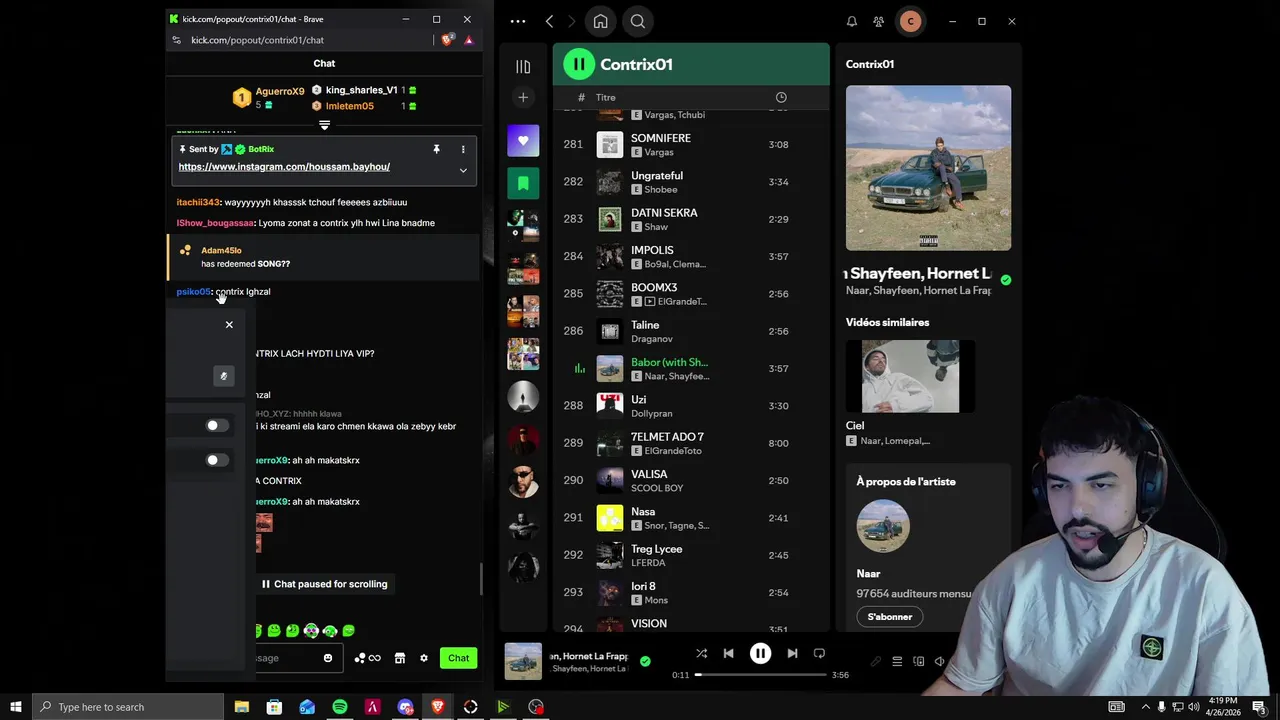Open Spotify friends activity icon
The height and width of the screenshot is (720, 1280).
878,21
